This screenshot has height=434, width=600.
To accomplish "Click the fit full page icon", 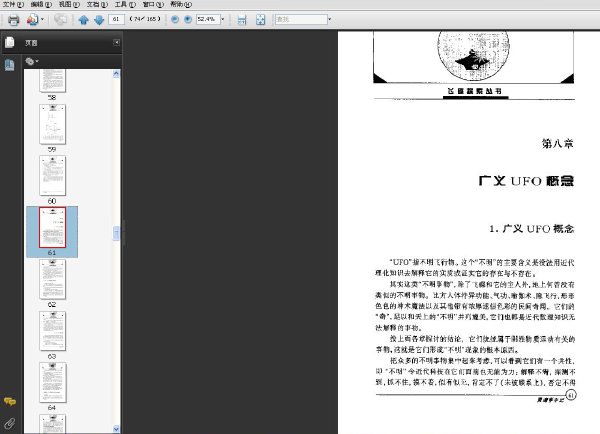I will point(261,20).
